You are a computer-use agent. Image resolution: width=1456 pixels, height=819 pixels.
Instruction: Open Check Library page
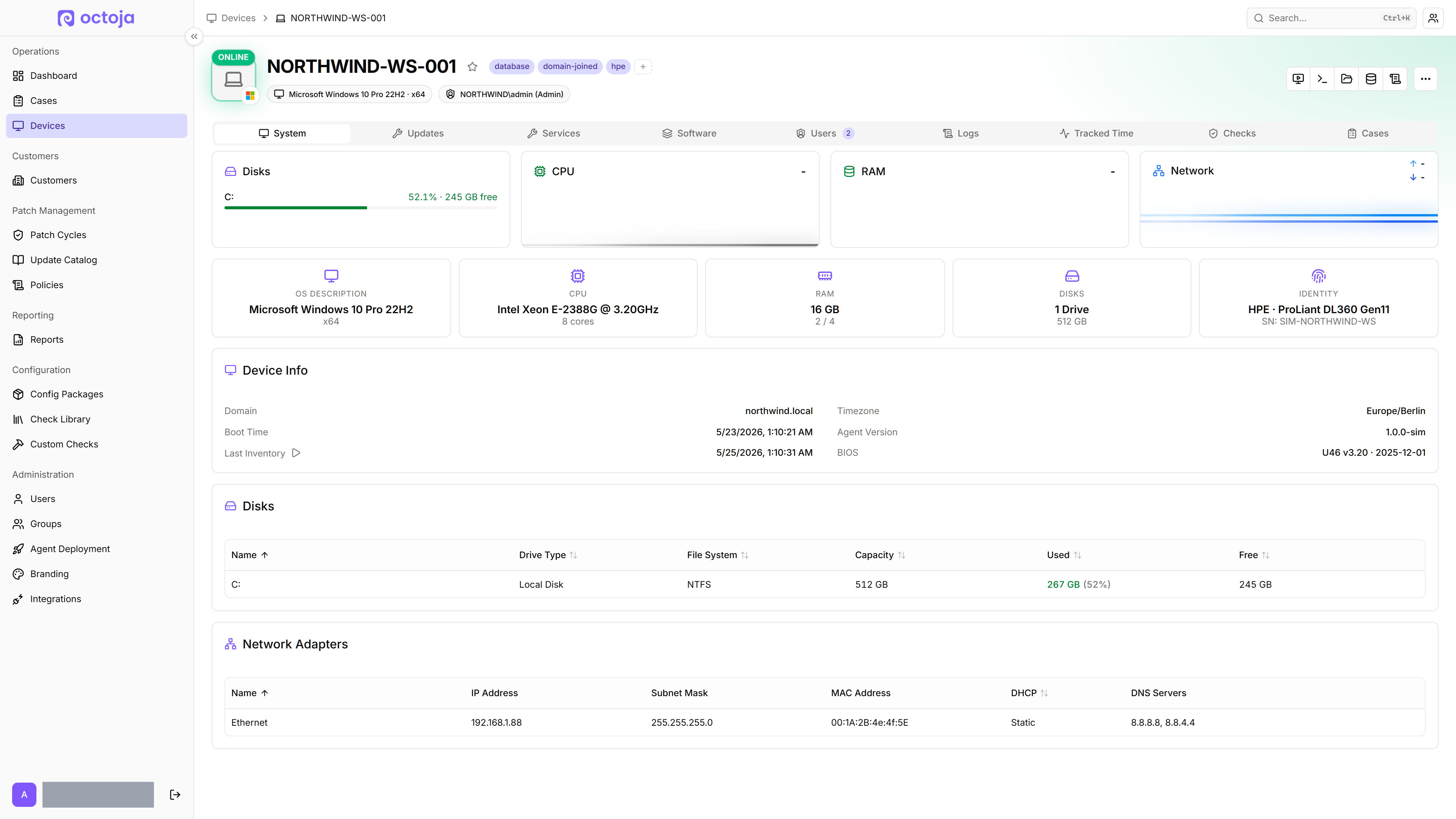(x=97, y=419)
